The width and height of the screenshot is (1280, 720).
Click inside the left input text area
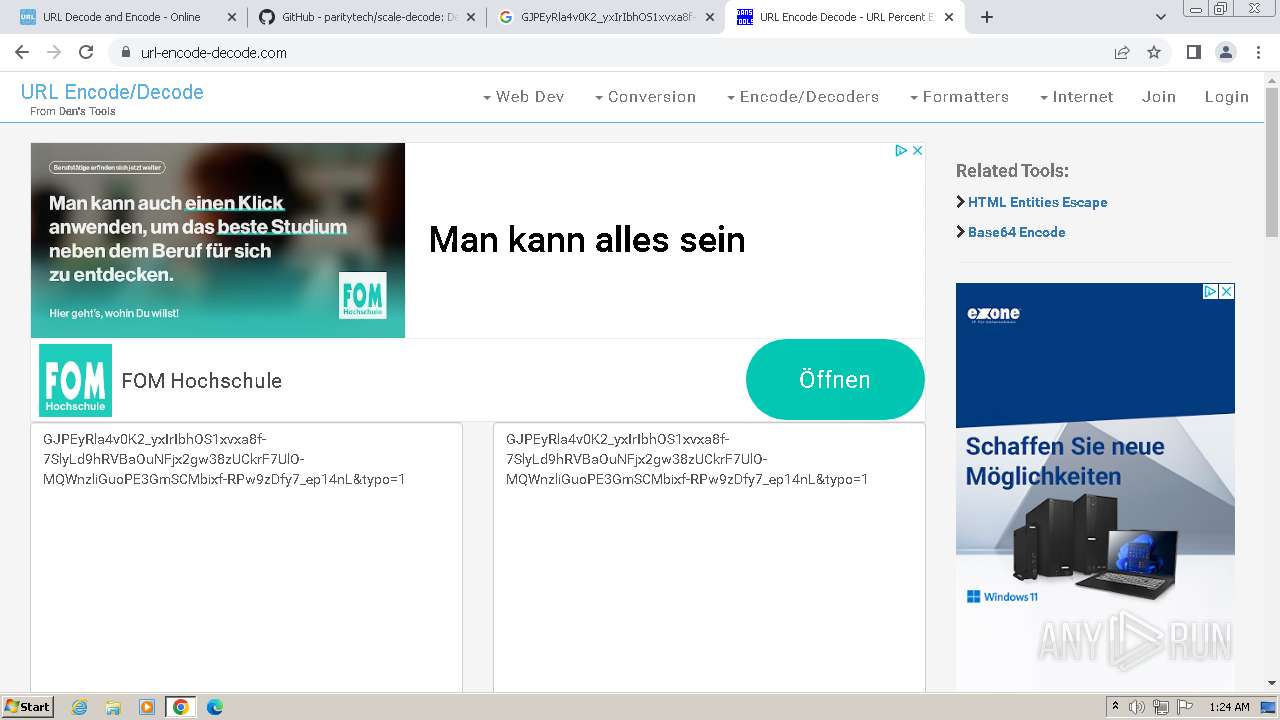point(246,557)
